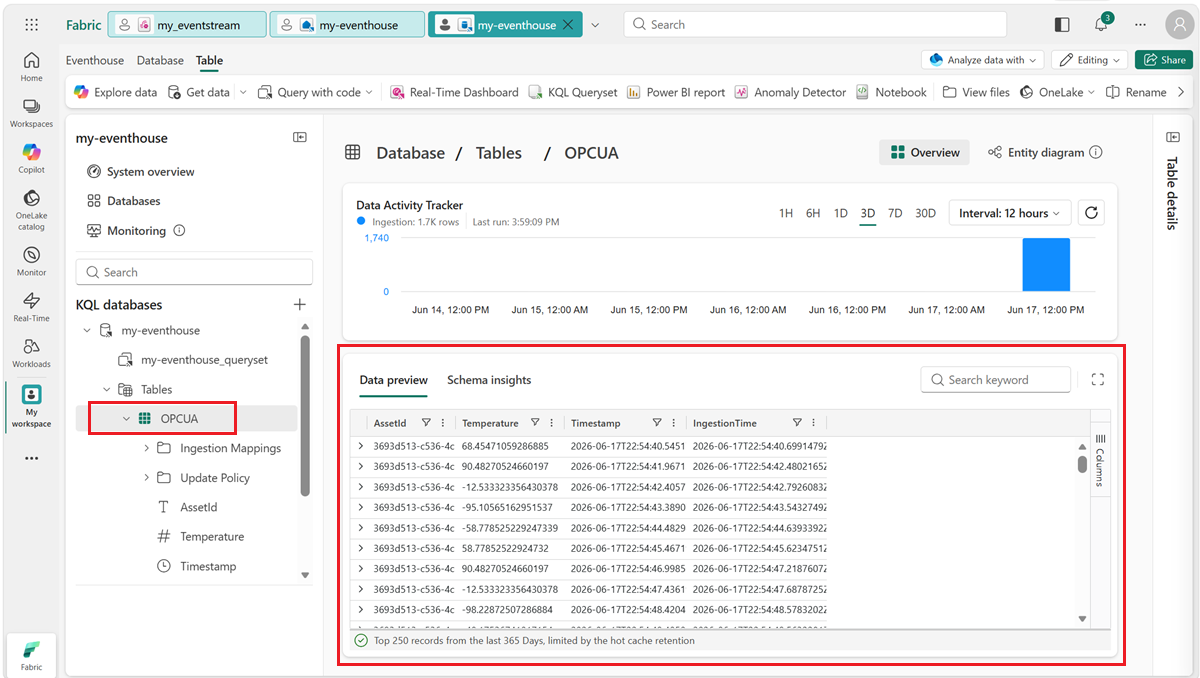Click KQL Queryset in toolbar
The width and height of the screenshot is (1200, 678).
click(x=573, y=92)
